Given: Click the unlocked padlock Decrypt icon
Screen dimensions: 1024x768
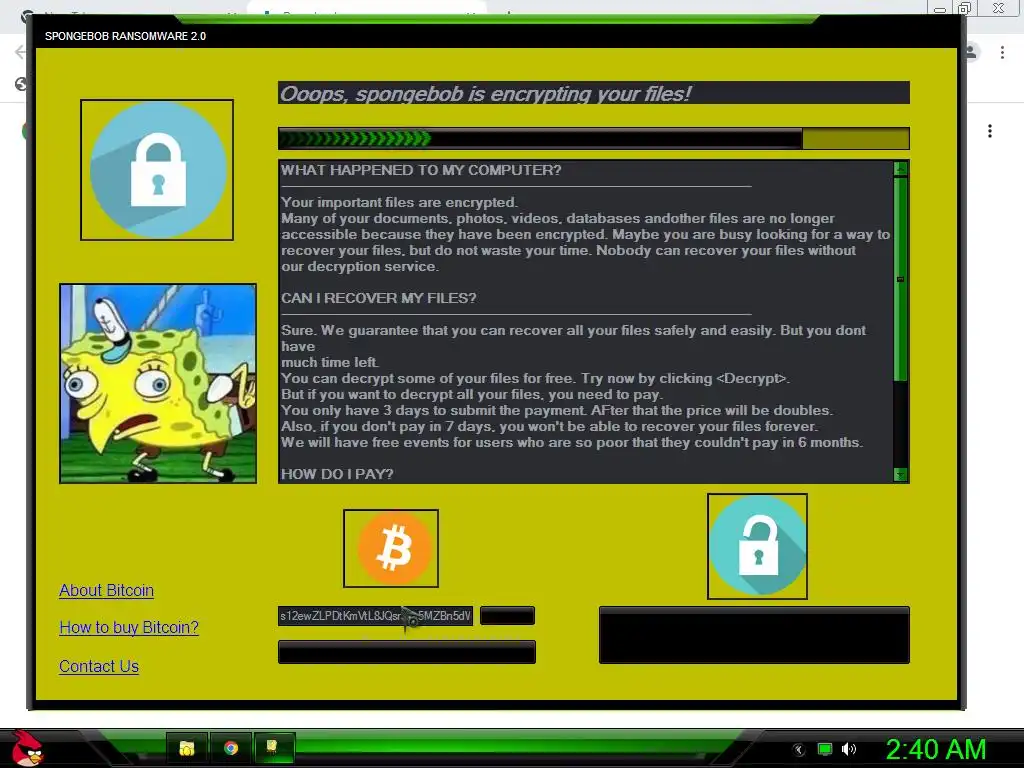Looking at the screenshot, I should (x=757, y=546).
